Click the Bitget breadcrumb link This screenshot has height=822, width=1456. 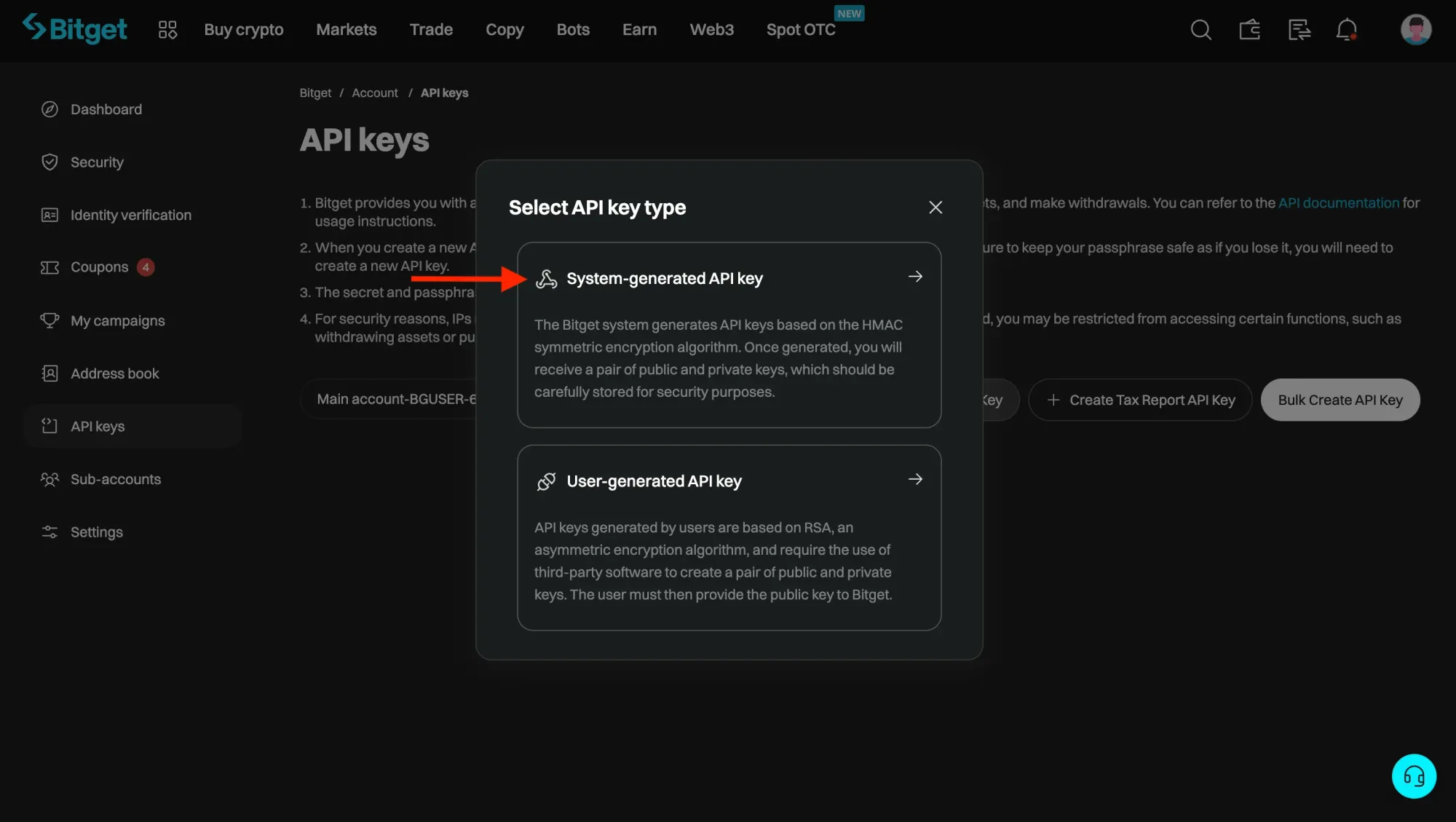tap(315, 93)
